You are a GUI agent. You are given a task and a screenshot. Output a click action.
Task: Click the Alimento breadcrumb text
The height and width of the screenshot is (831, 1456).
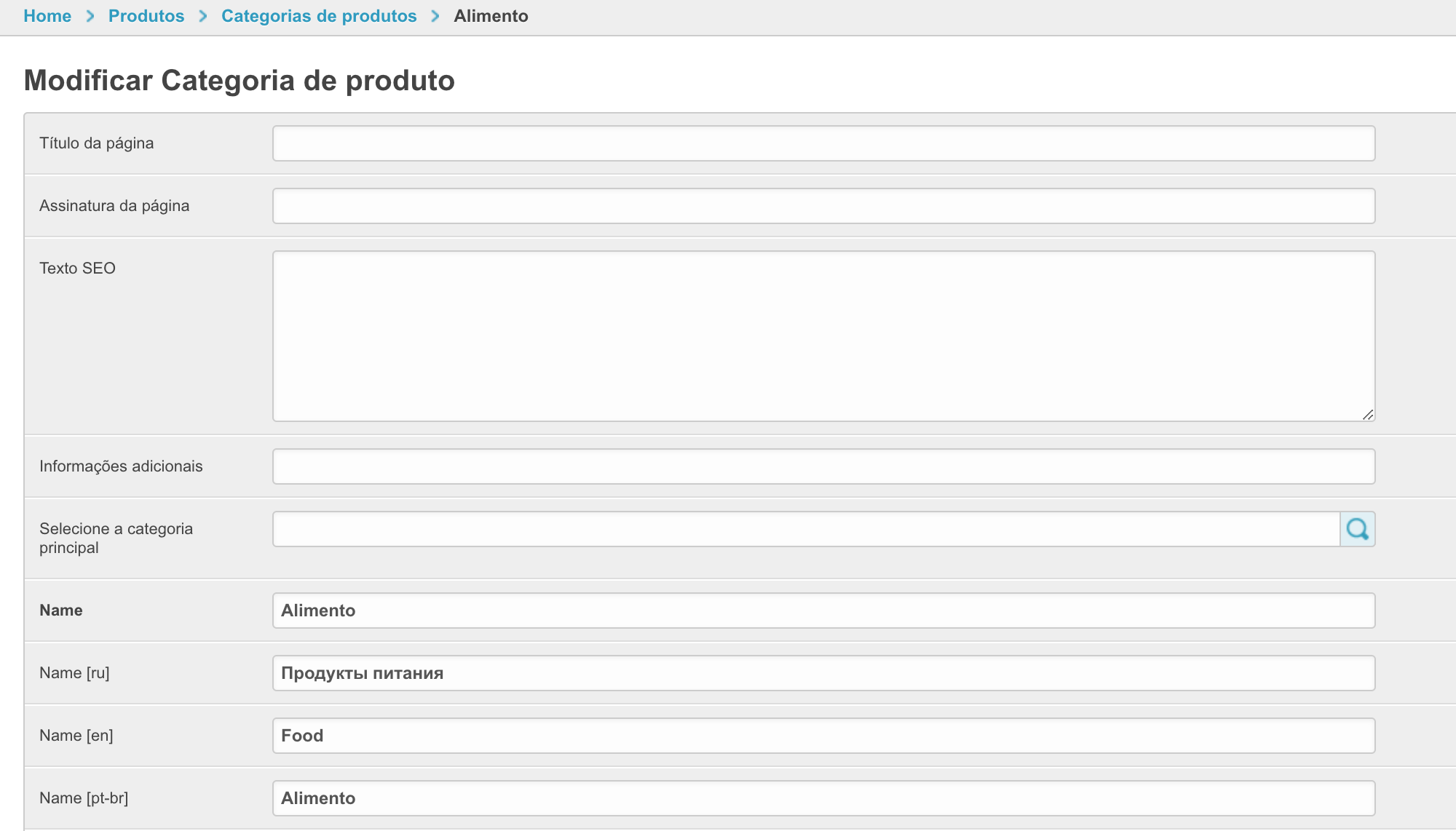click(x=491, y=16)
